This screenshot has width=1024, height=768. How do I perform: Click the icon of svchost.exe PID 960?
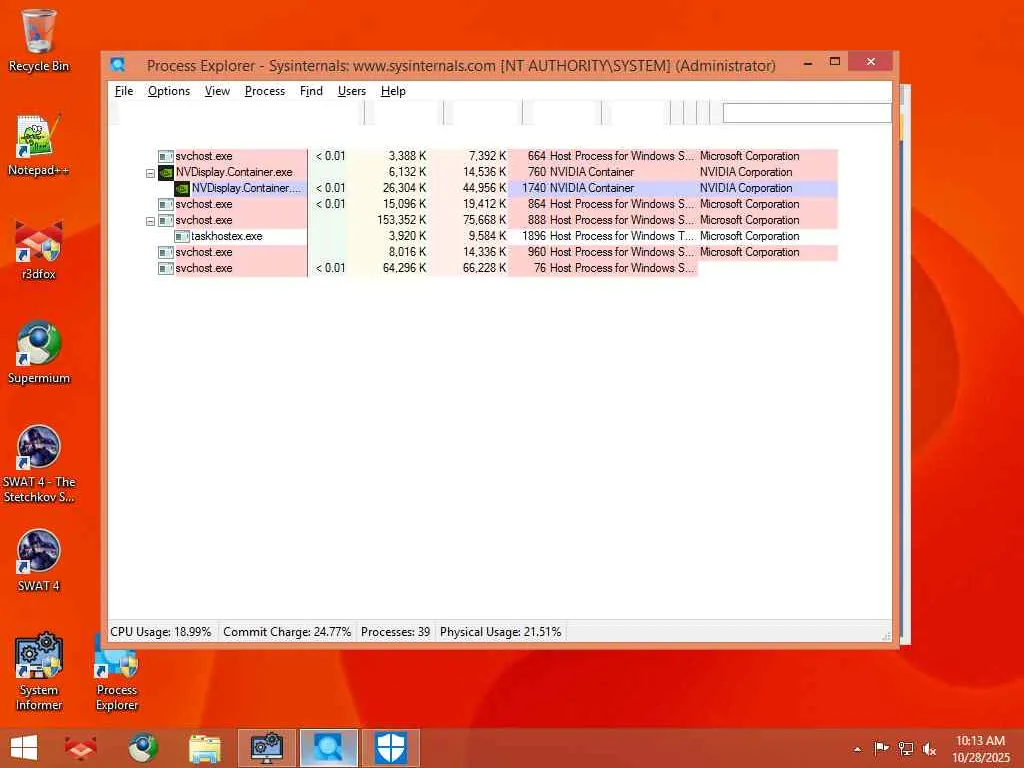coord(166,252)
